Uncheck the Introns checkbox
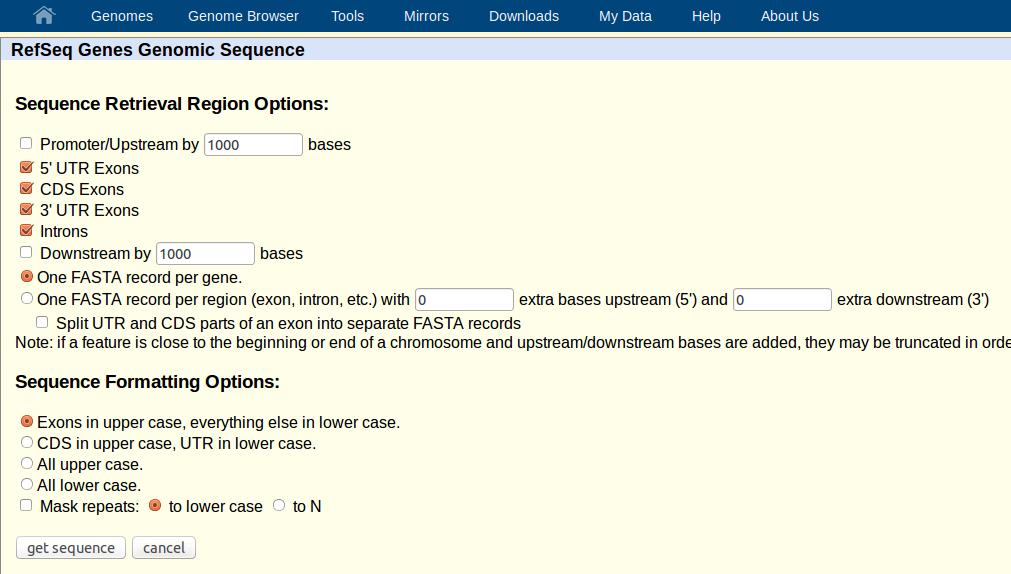Screen dimensions: 1011x574 click(x=26, y=230)
